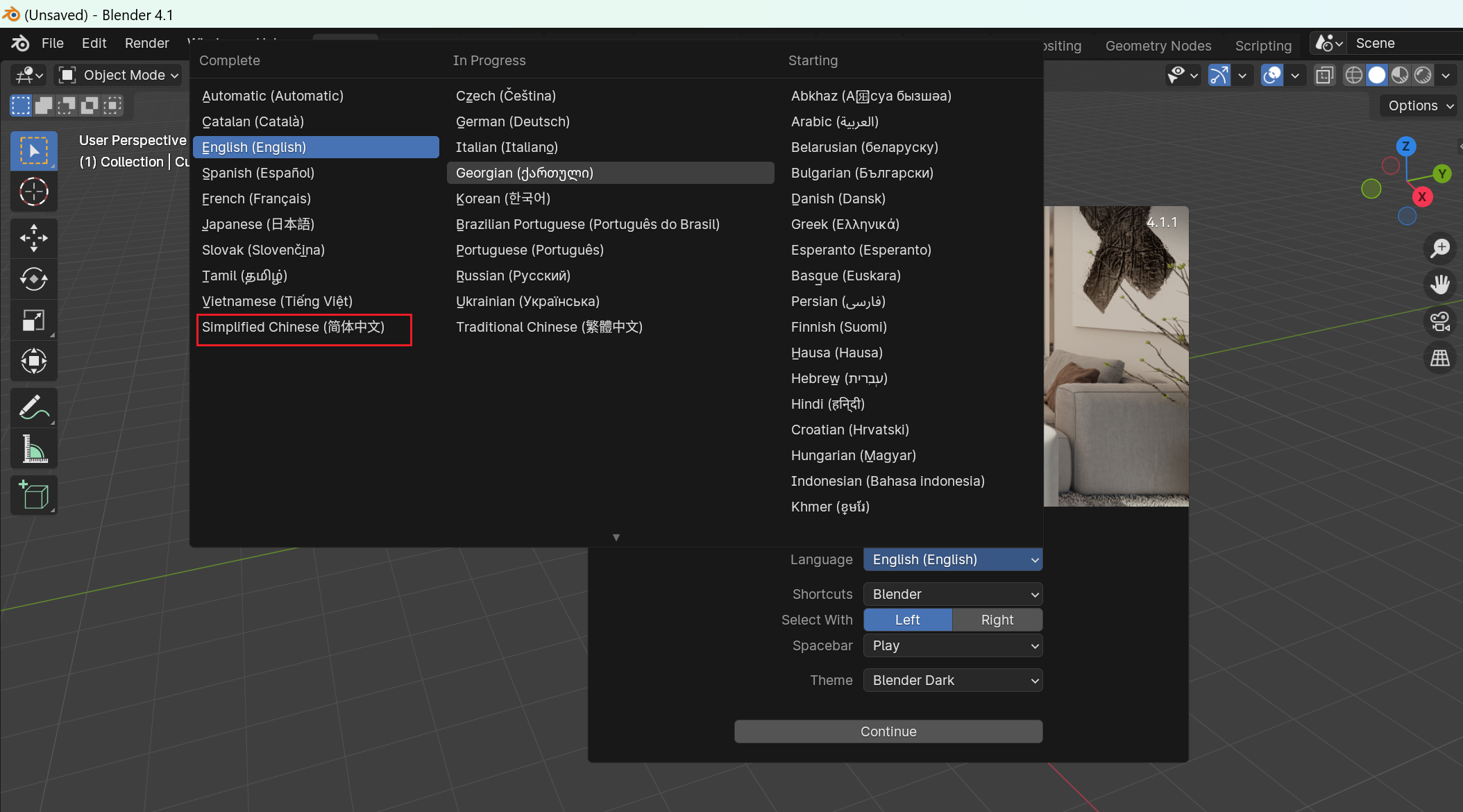Screen dimensions: 1463x812
Task: Set Select With to Left
Action: [907, 620]
